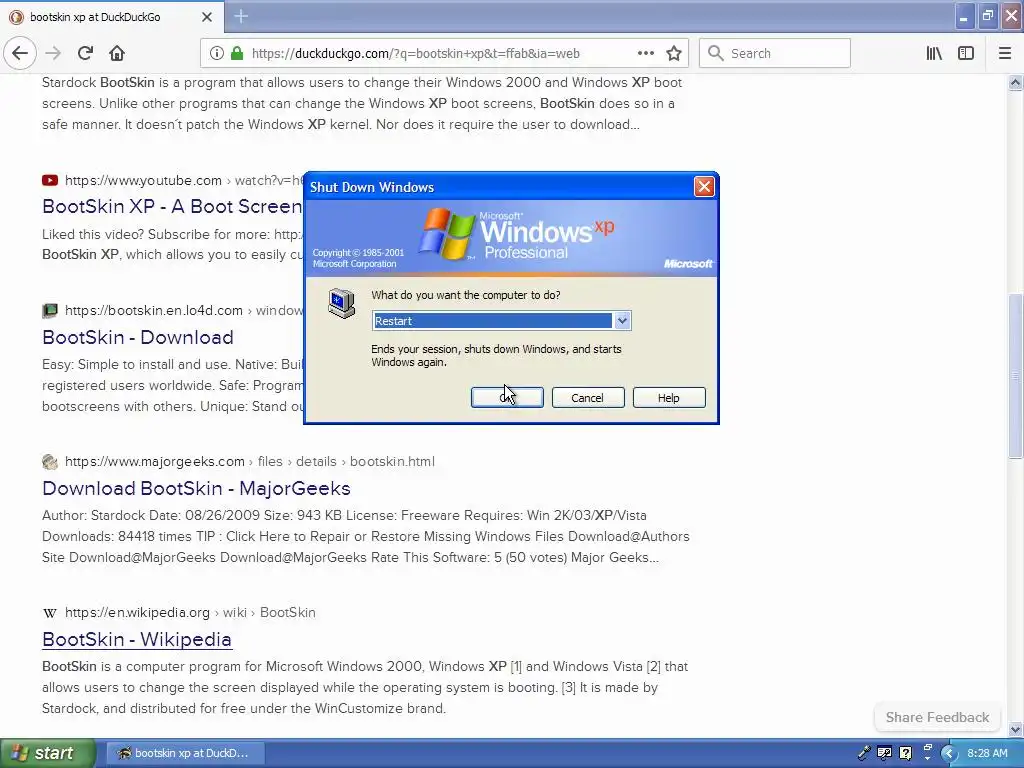Show site information via the info icon
The width and height of the screenshot is (1024, 768).
click(x=216, y=54)
